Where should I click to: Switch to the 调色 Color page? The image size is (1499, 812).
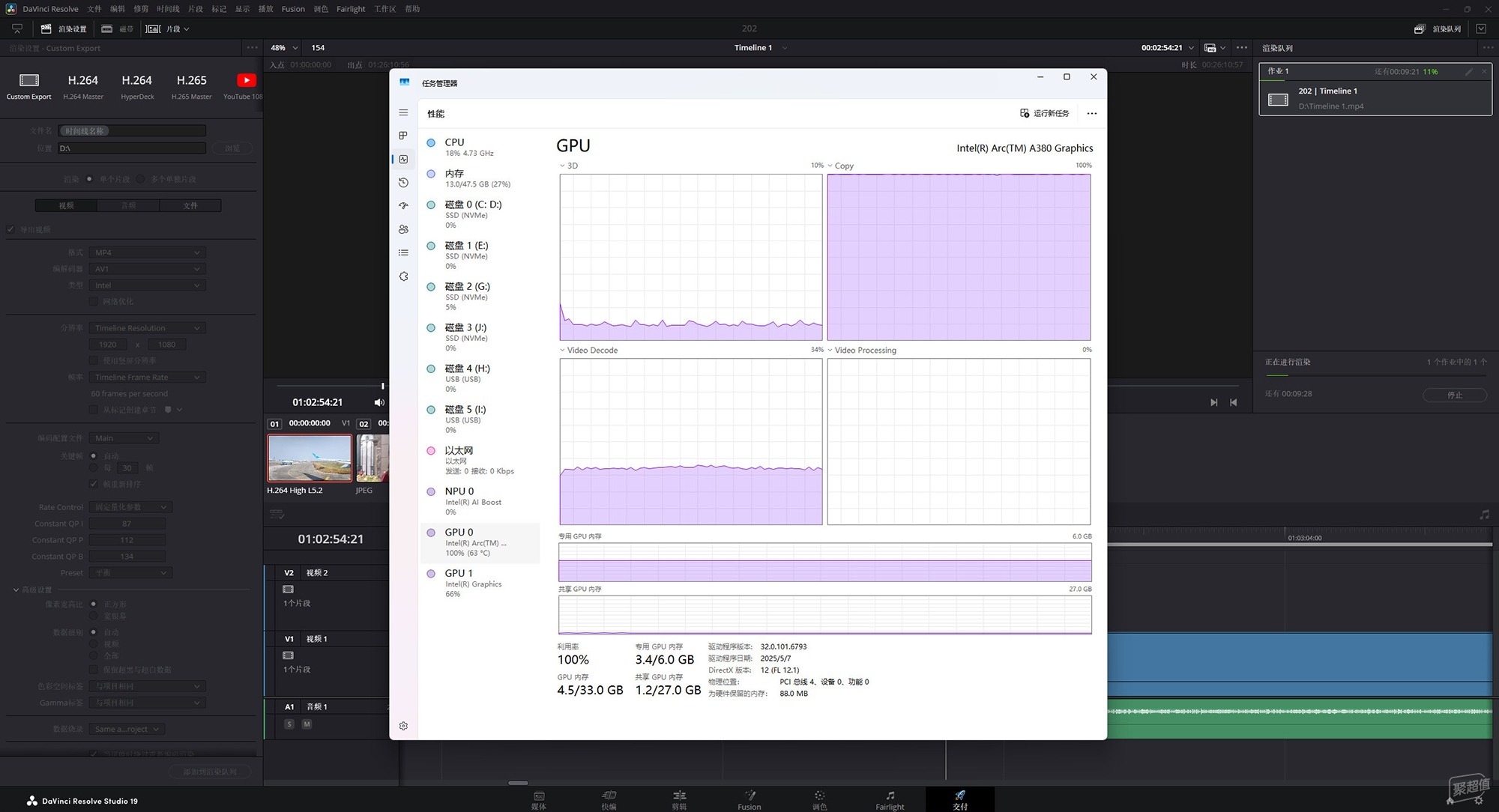click(x=819, y=799)
